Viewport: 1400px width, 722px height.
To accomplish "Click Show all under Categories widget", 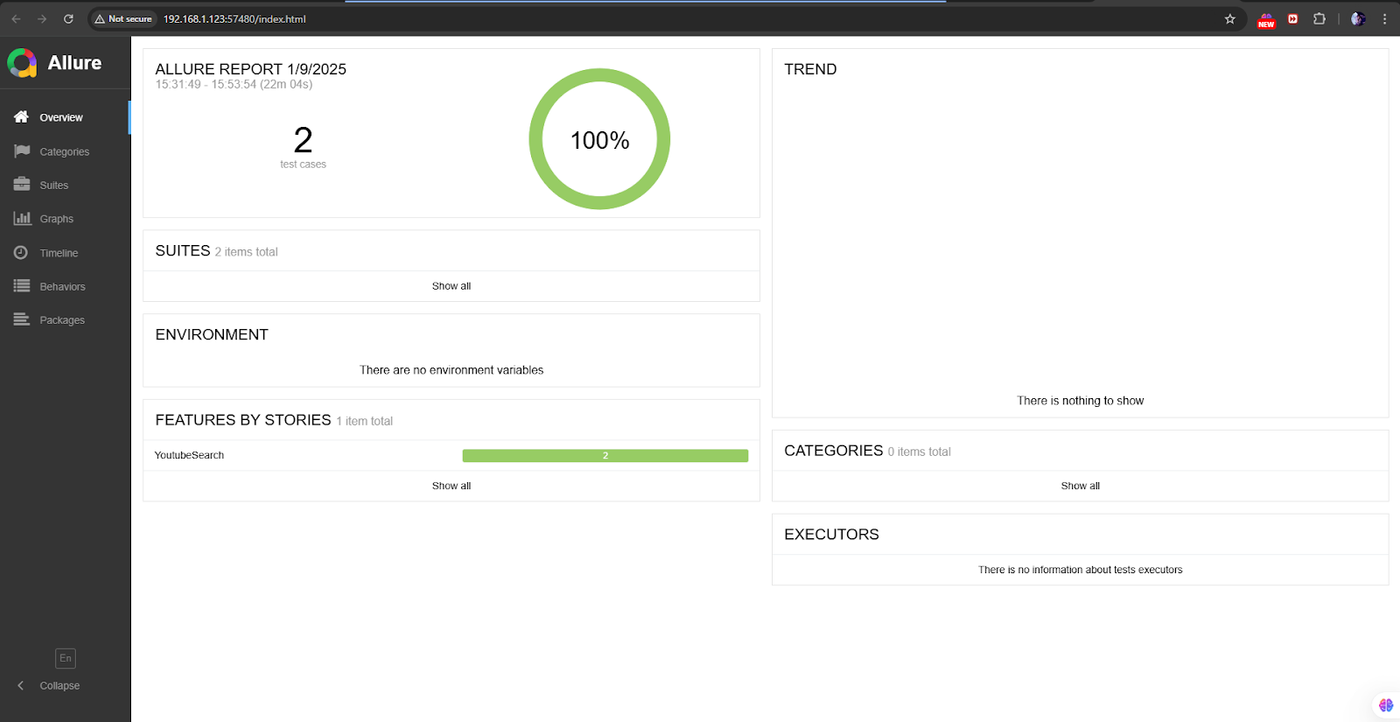I will (x=1080, y=486).
